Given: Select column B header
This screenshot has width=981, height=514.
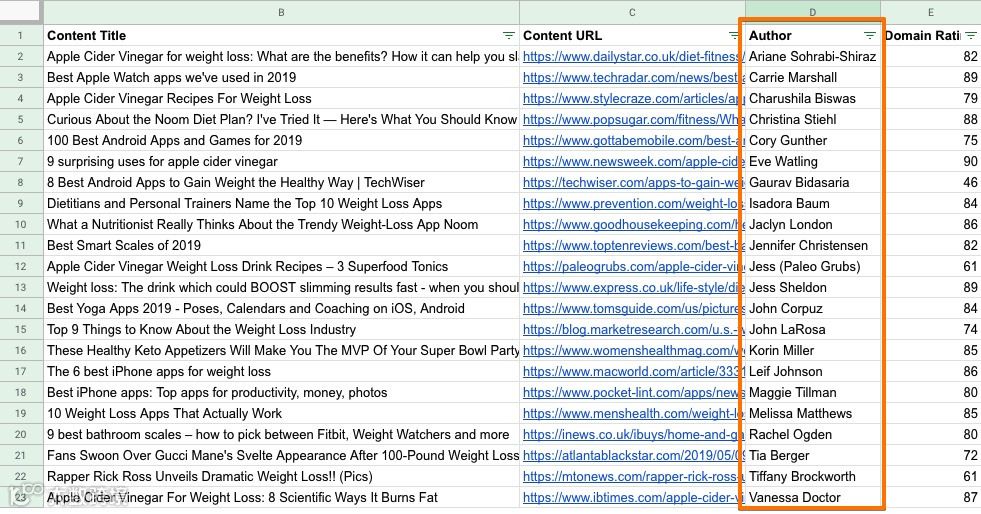Looking at the screenshot, I should (x=282, y=13).
